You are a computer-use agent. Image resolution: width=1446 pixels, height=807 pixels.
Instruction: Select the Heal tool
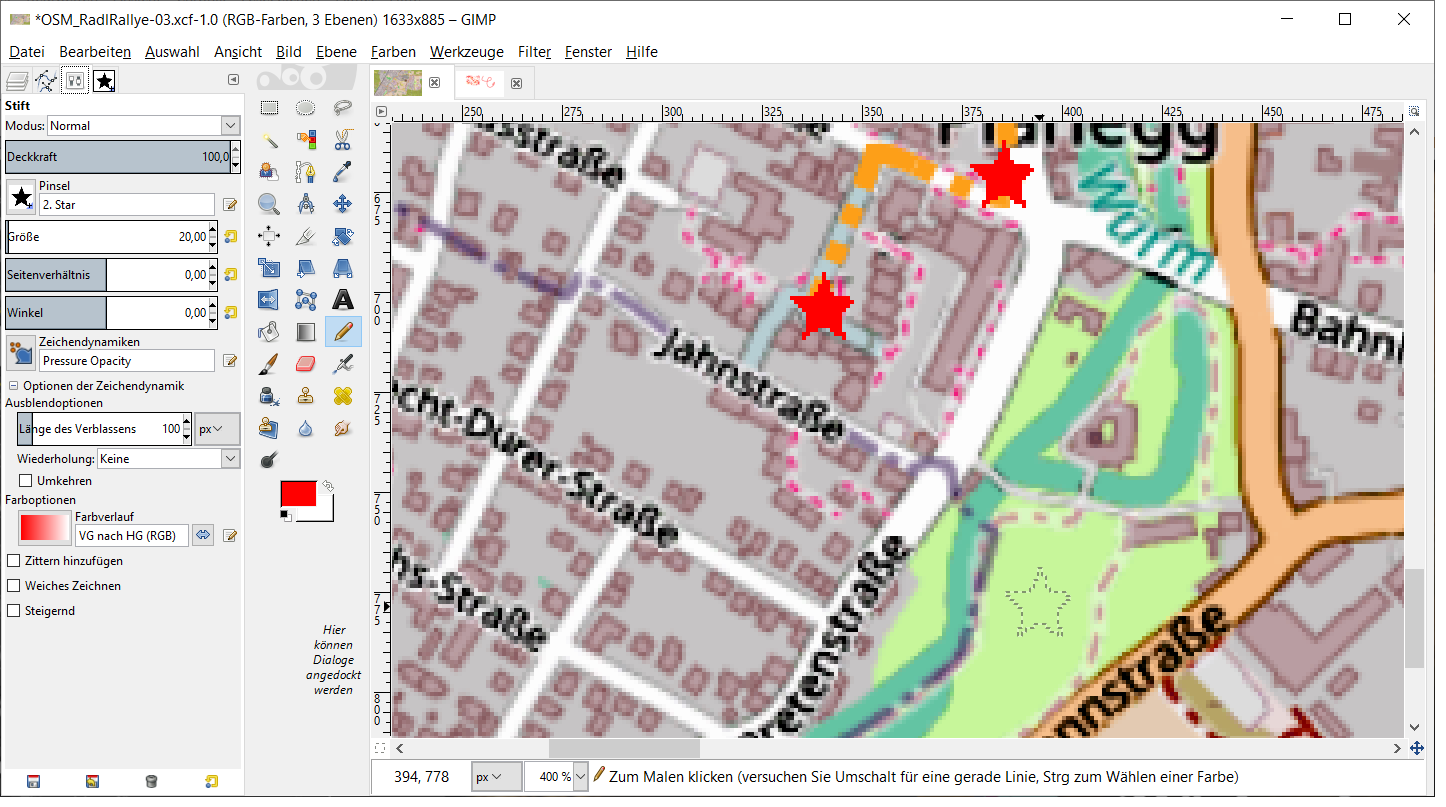coord(342,396)
